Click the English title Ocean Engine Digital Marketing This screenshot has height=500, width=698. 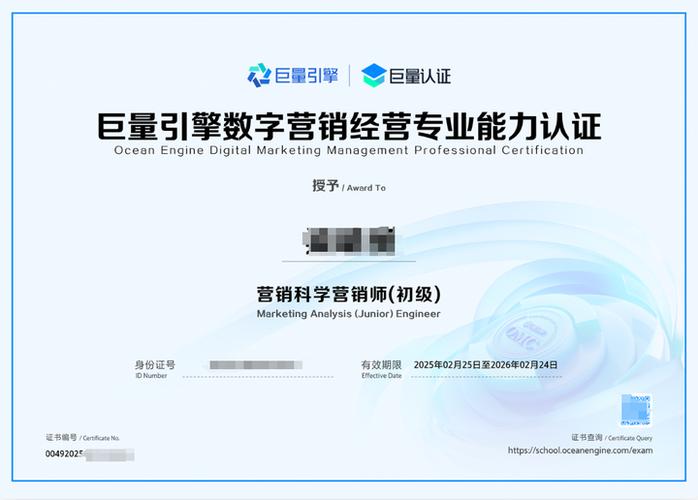coord(349,150)
